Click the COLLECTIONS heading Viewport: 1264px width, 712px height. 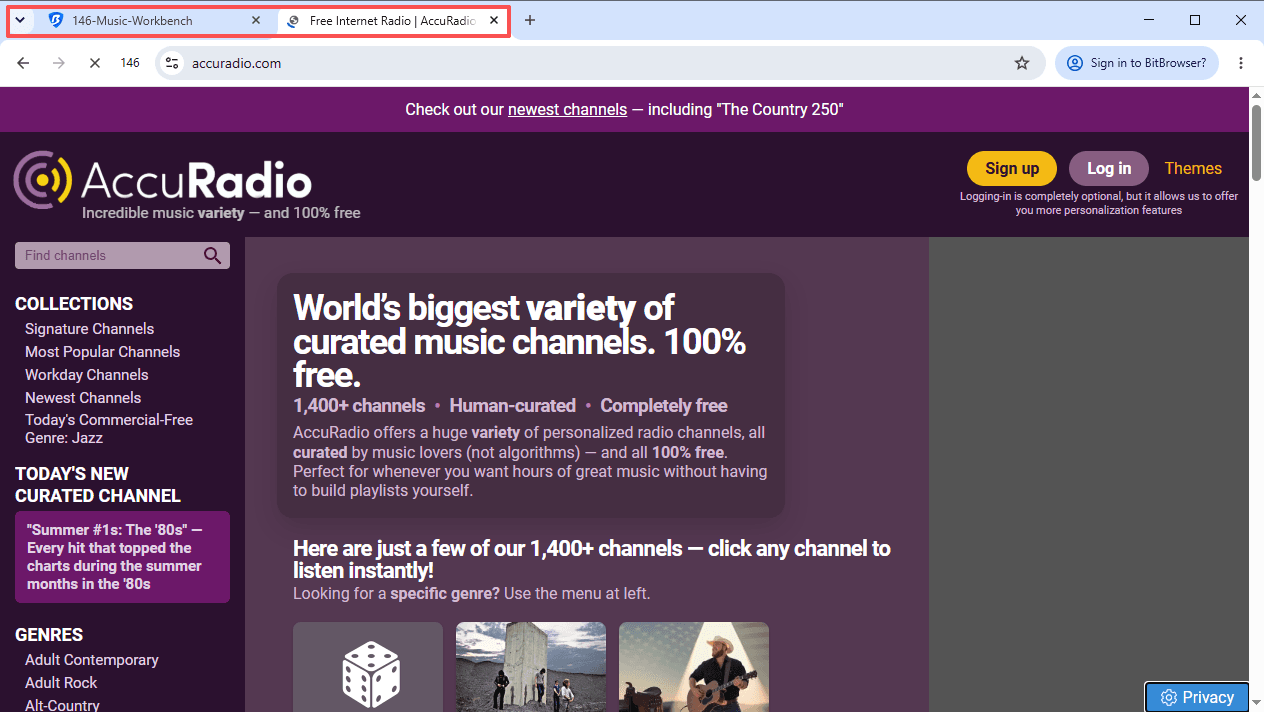74,304
